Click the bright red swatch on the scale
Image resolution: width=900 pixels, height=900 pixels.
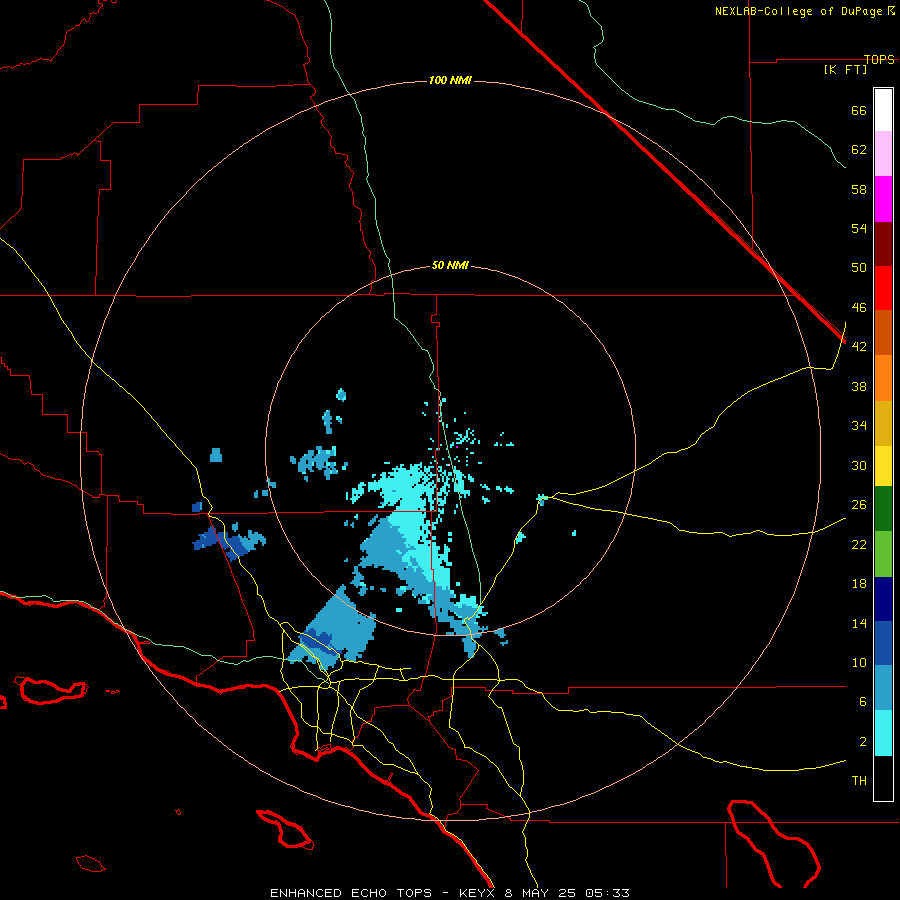(883, 288)
